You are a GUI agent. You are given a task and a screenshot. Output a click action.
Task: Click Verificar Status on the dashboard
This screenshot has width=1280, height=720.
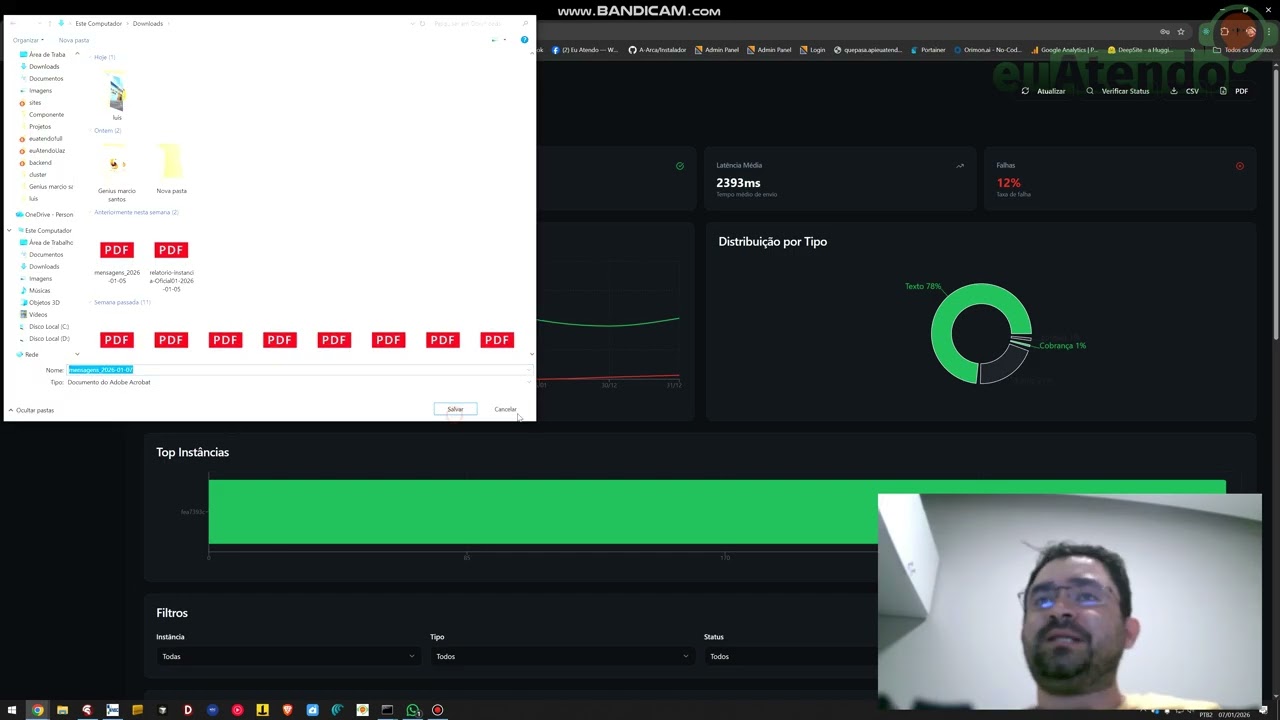point(1117,91)
